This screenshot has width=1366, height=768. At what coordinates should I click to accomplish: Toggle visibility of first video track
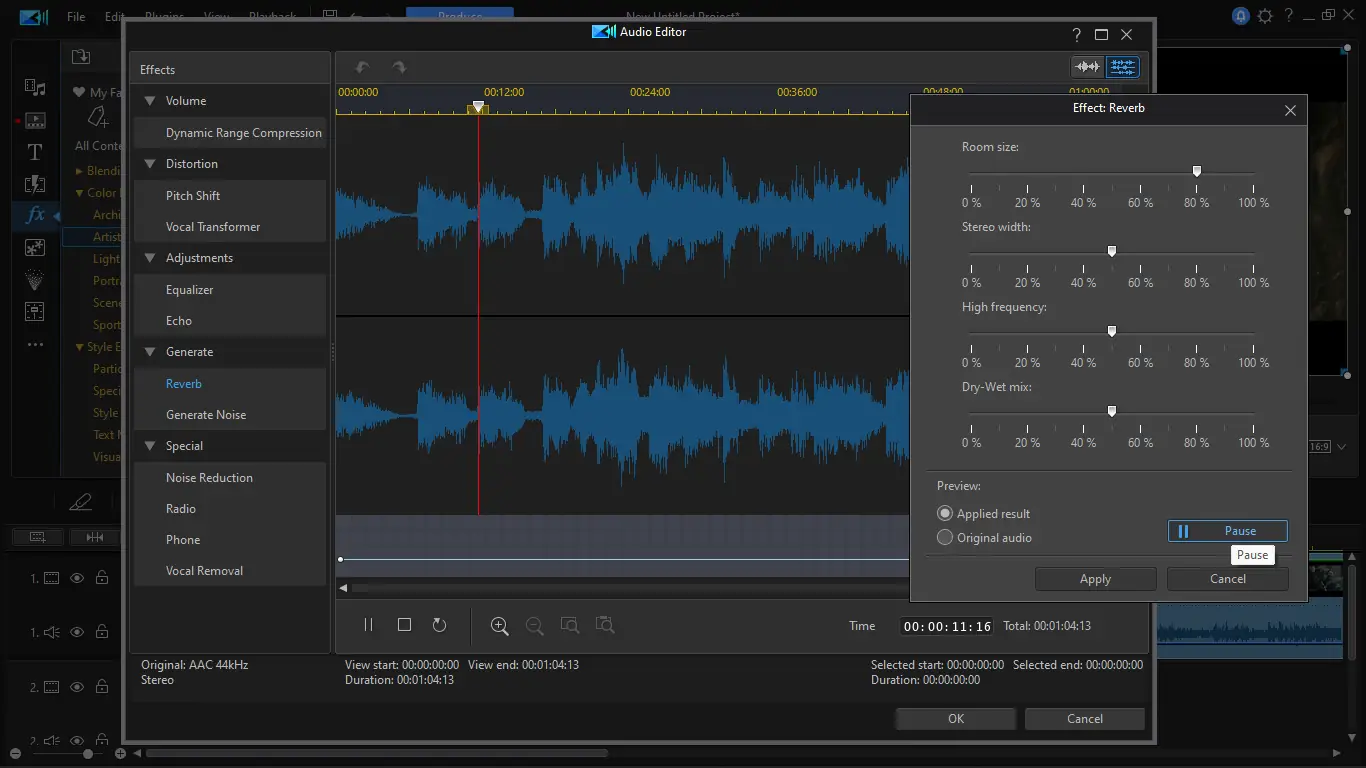pyautogui.click(x=77, y=578)
